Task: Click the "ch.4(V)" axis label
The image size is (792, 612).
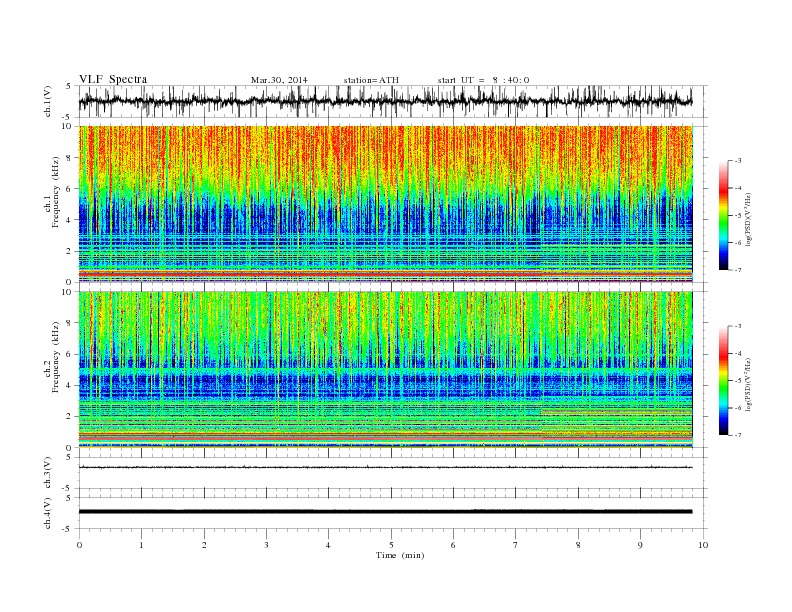Action: (x=48, y=513)
